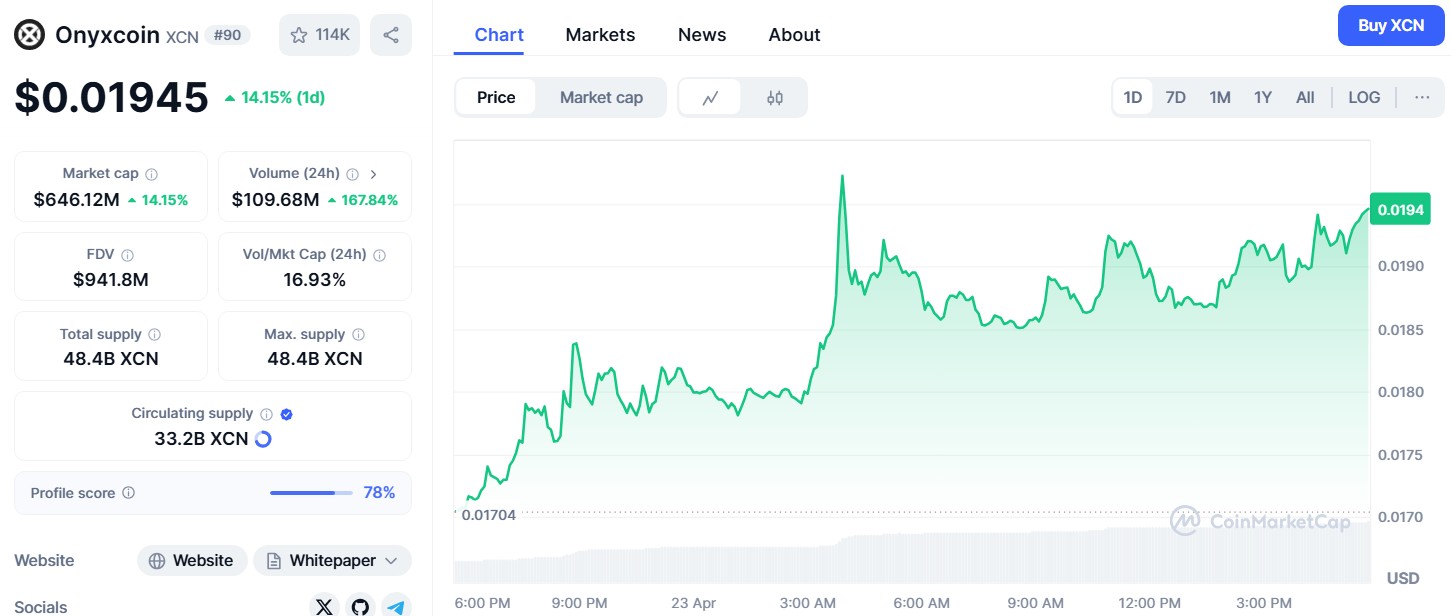Switch to candlestick chart view icon

[x=775, y=98]
